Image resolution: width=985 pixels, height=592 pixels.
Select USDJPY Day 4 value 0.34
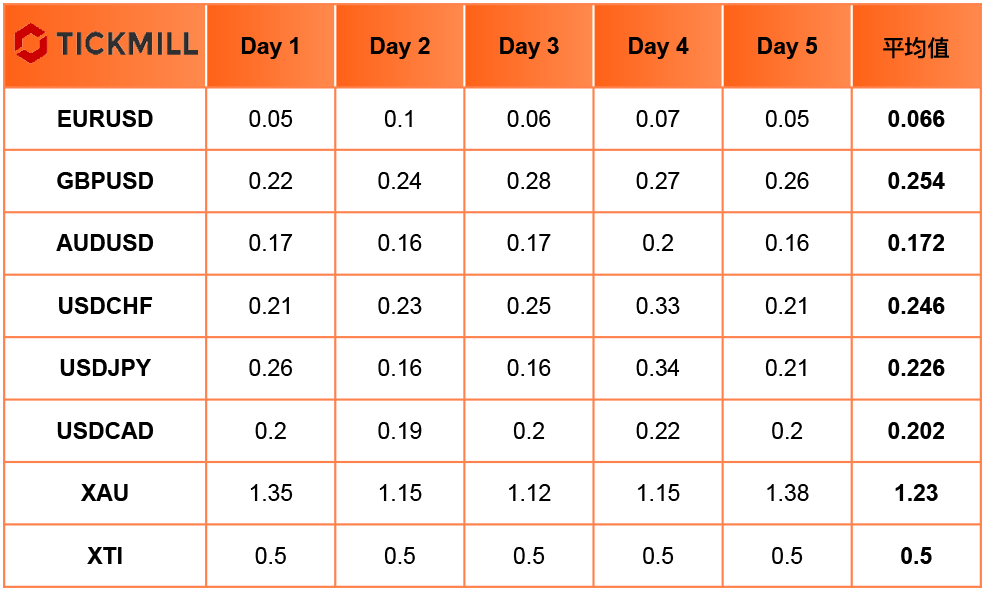658,368
